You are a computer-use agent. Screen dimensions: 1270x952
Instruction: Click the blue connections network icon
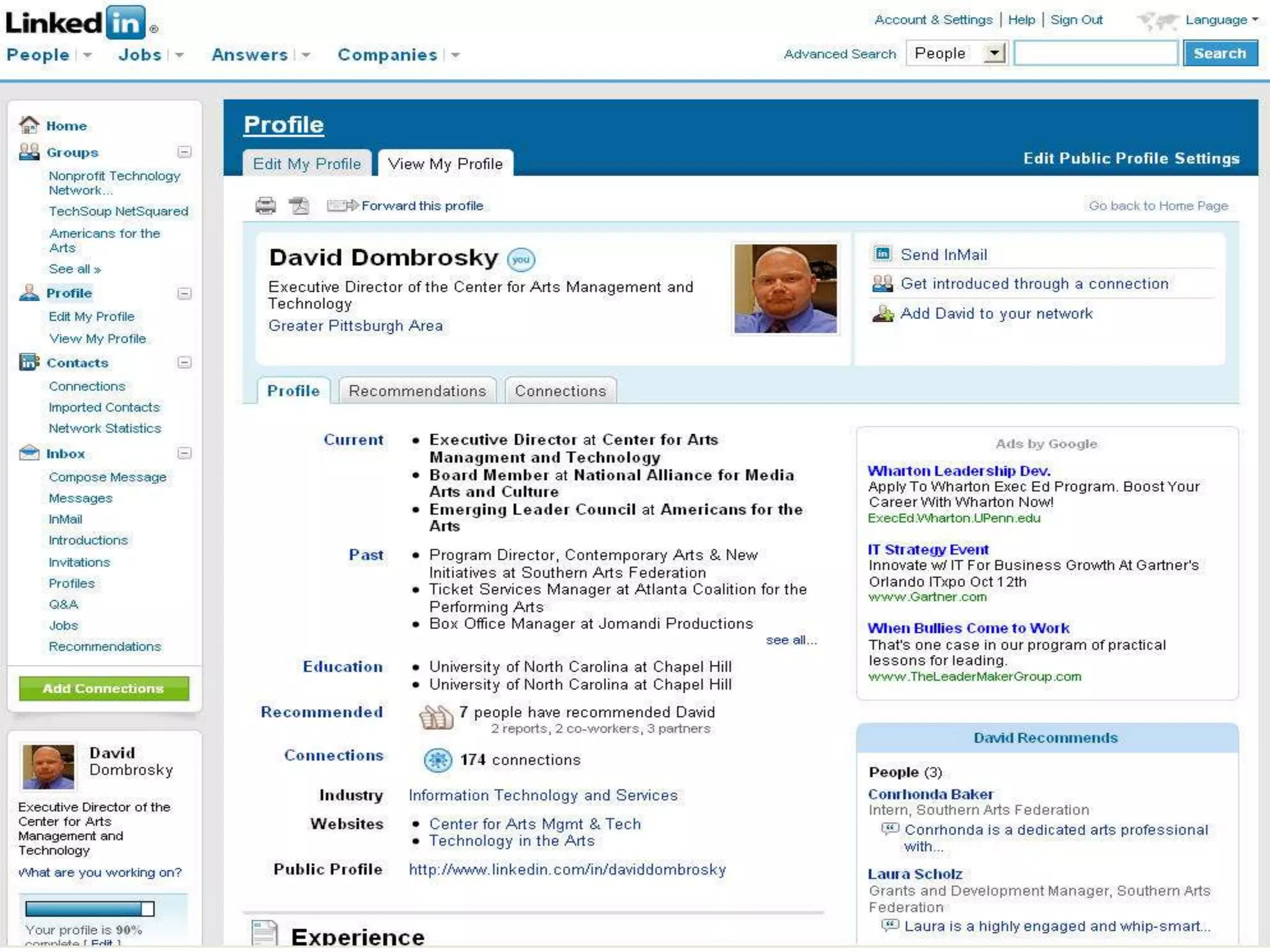(438, 760)
